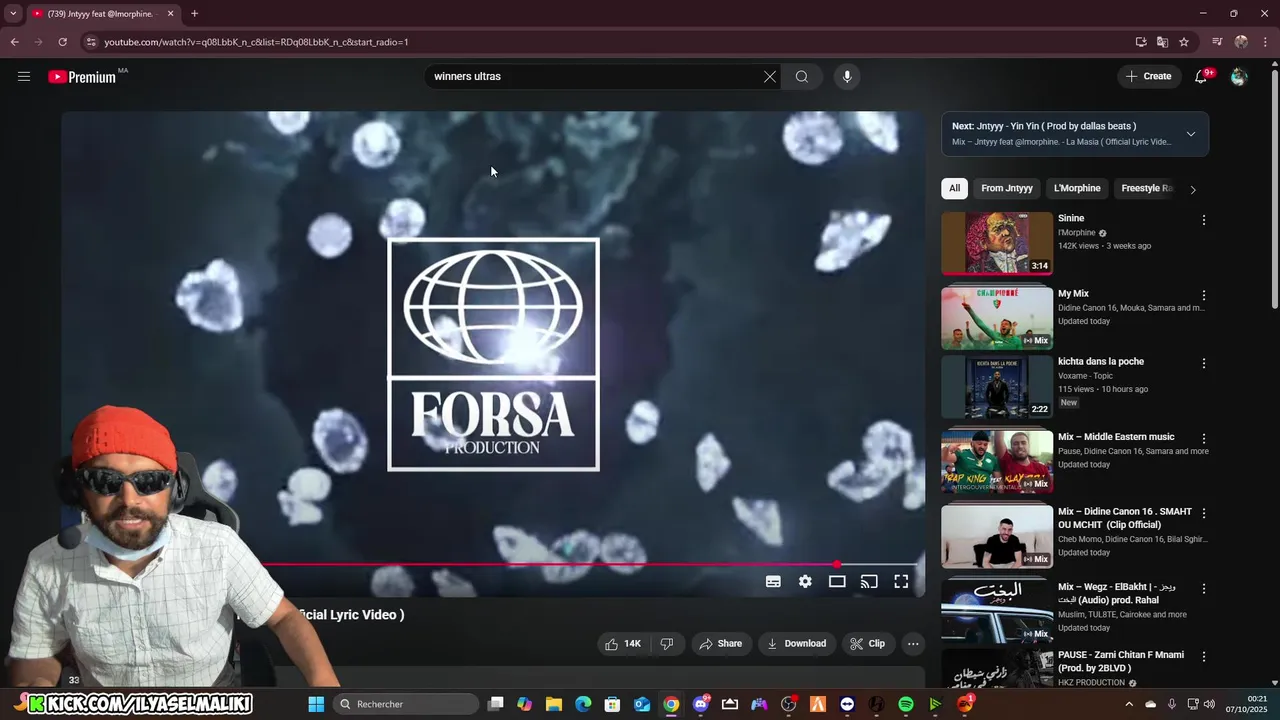This screenshot has height=720, width=1280.
Task: Select the L'Morphine filter chip
Action: [x=1077, y=188]
